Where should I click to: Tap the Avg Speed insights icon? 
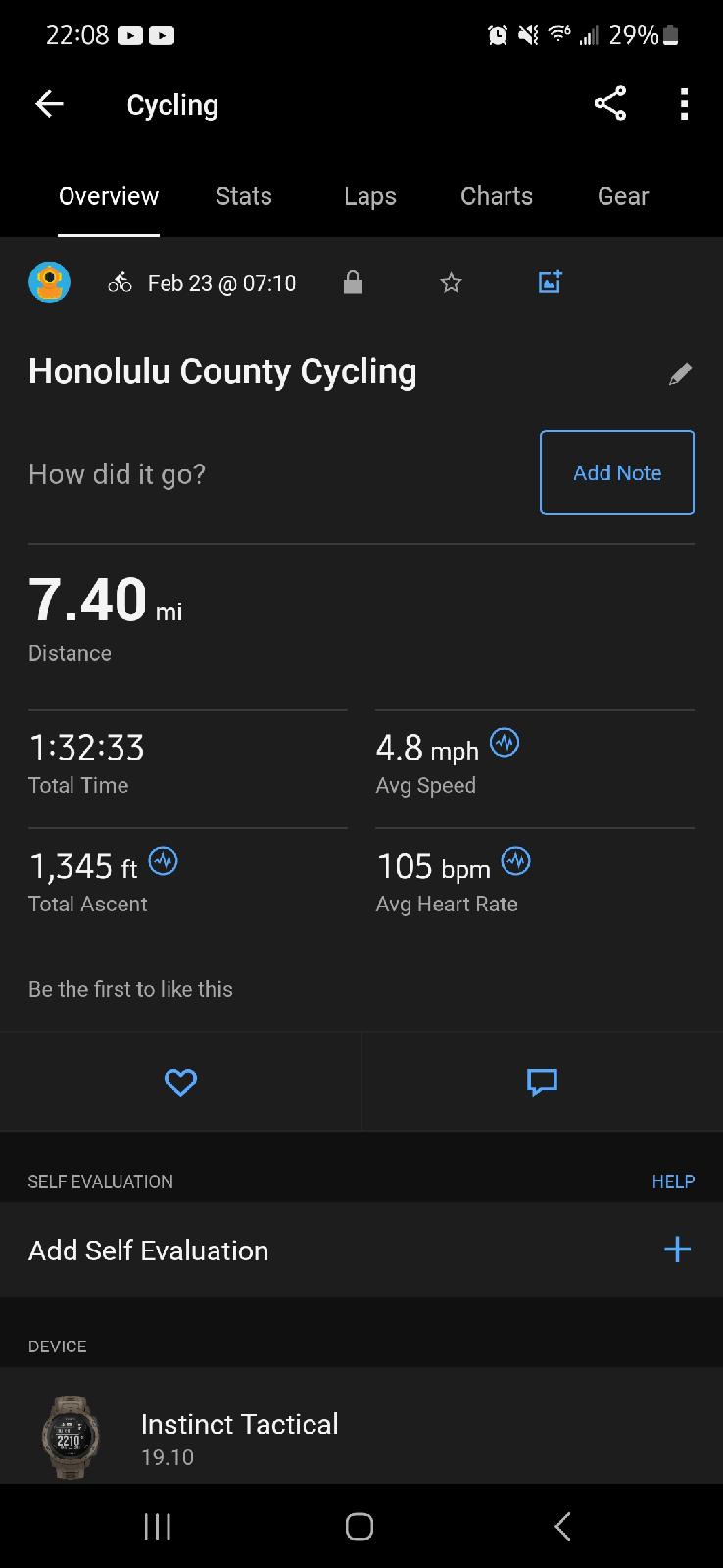click(505, 743)
